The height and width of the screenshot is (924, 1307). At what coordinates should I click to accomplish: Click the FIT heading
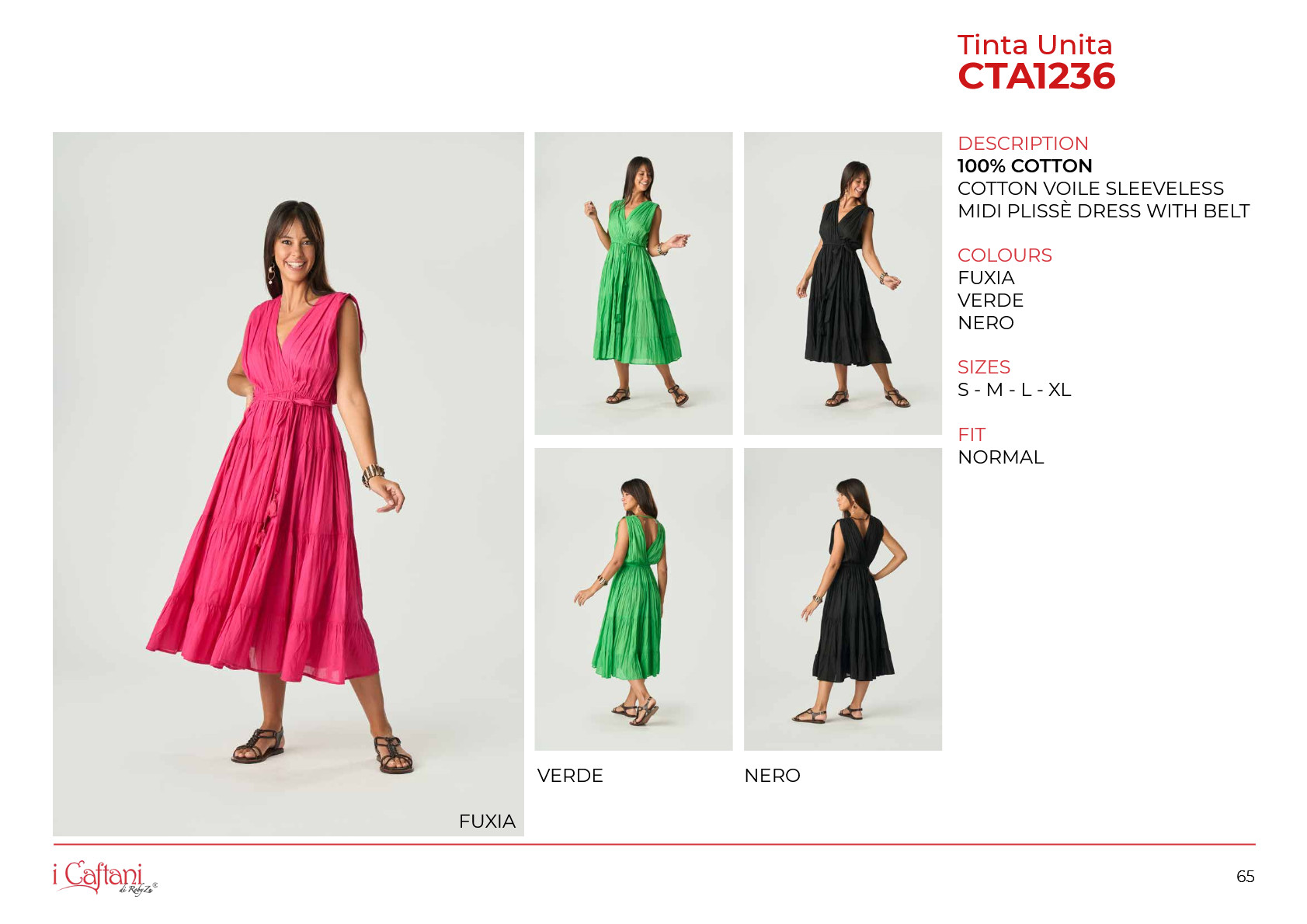pyautogui.click(x=972, y=435)
